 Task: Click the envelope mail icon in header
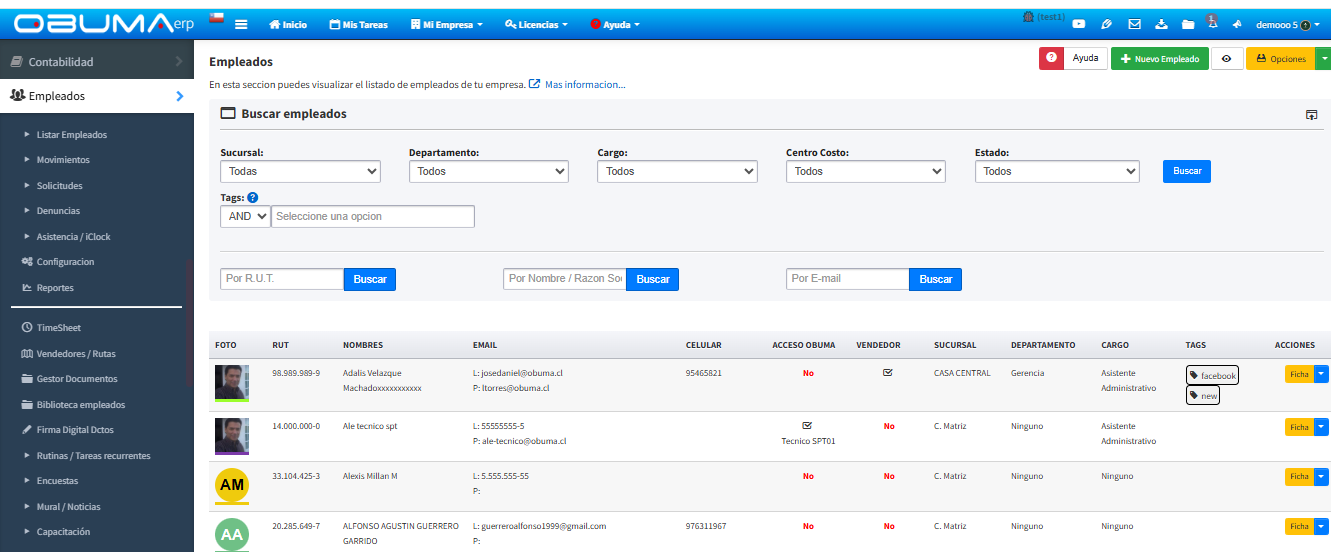tap(1134, 24)
